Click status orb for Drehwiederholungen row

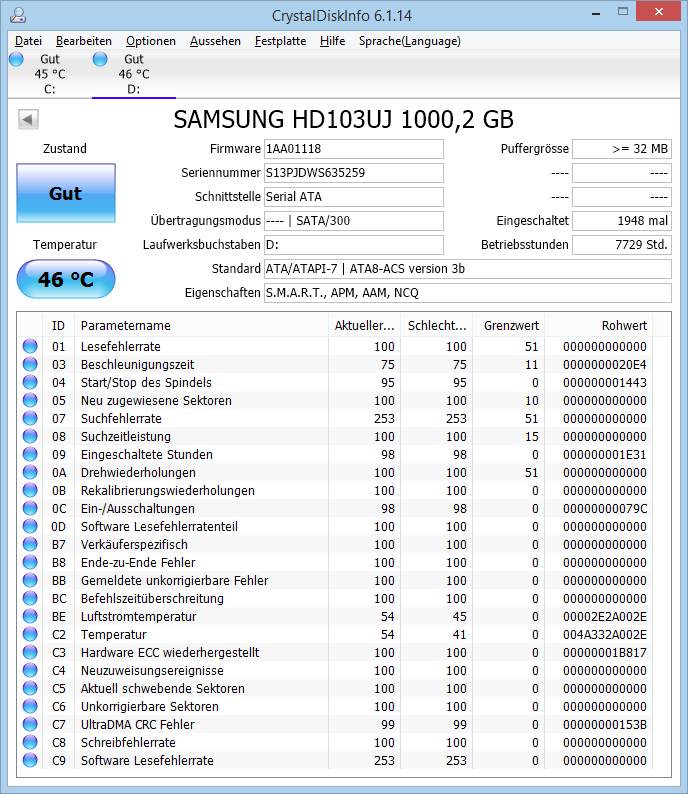30,472
